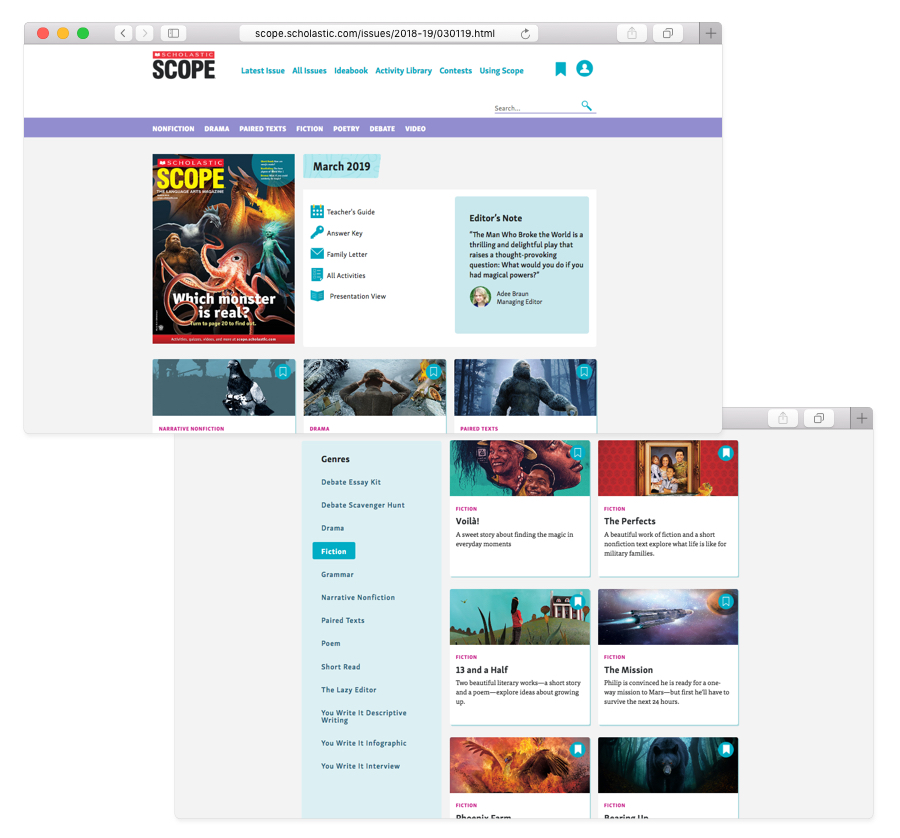Bookmark The Mission story card
Viewport: 900px width, 838px height.
(x=726, y=601)
